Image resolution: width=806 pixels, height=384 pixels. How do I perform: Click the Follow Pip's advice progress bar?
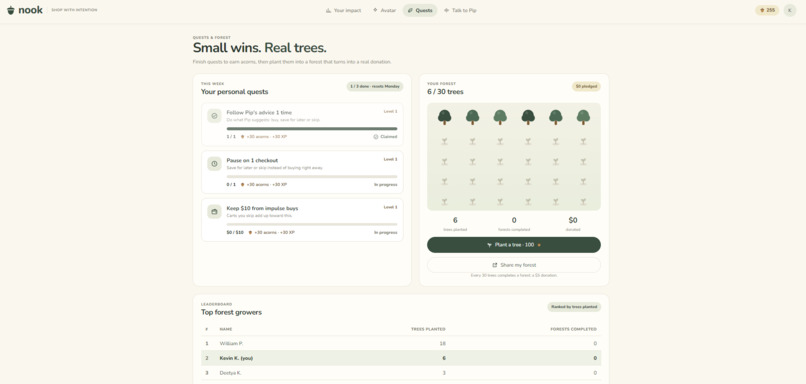pos(312,129)
